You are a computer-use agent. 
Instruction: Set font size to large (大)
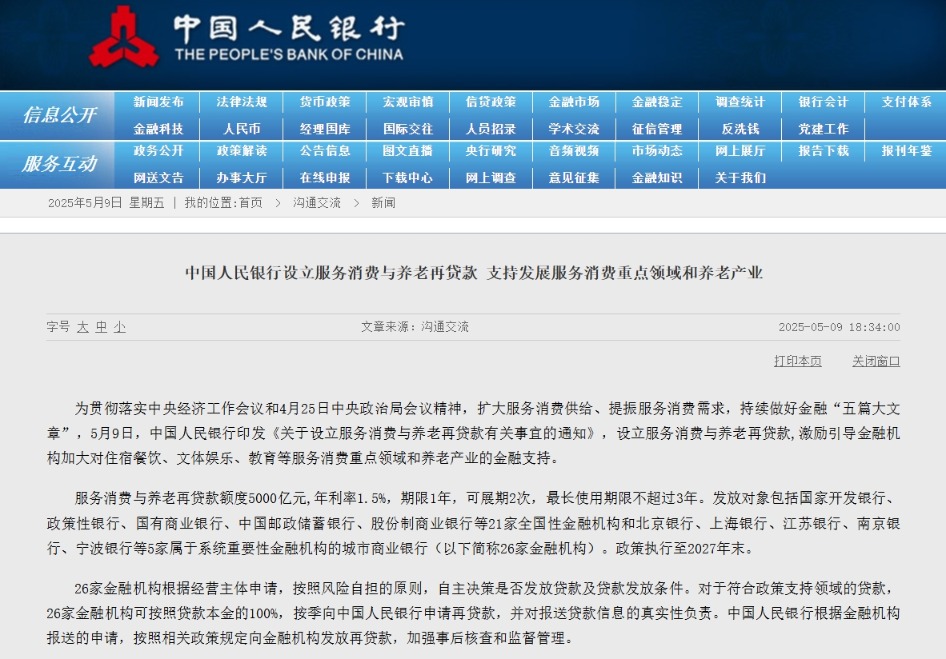click(83, 327)
